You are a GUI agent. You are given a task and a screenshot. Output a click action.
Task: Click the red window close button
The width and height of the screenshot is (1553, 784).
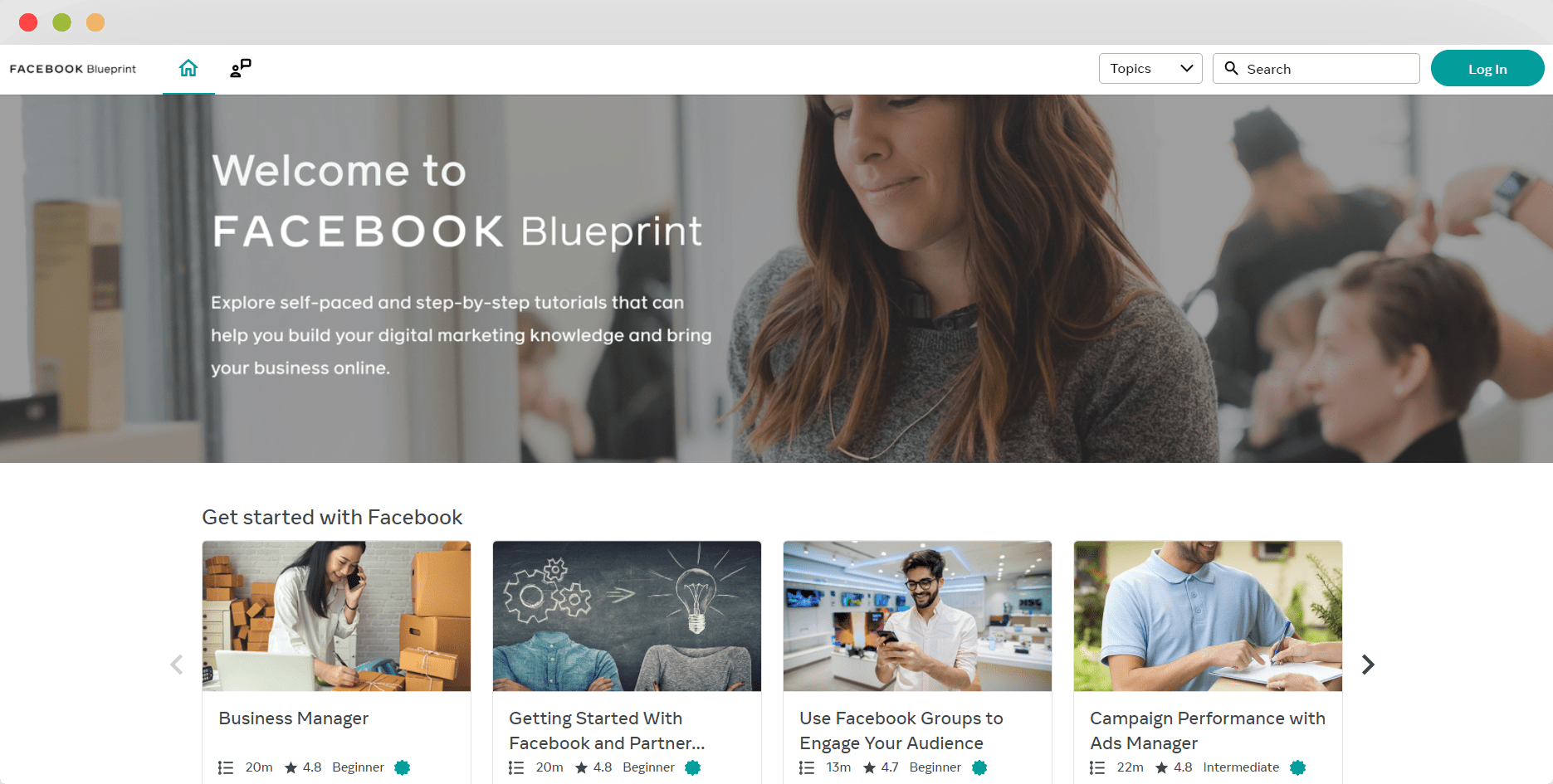[x=28, y=22]
